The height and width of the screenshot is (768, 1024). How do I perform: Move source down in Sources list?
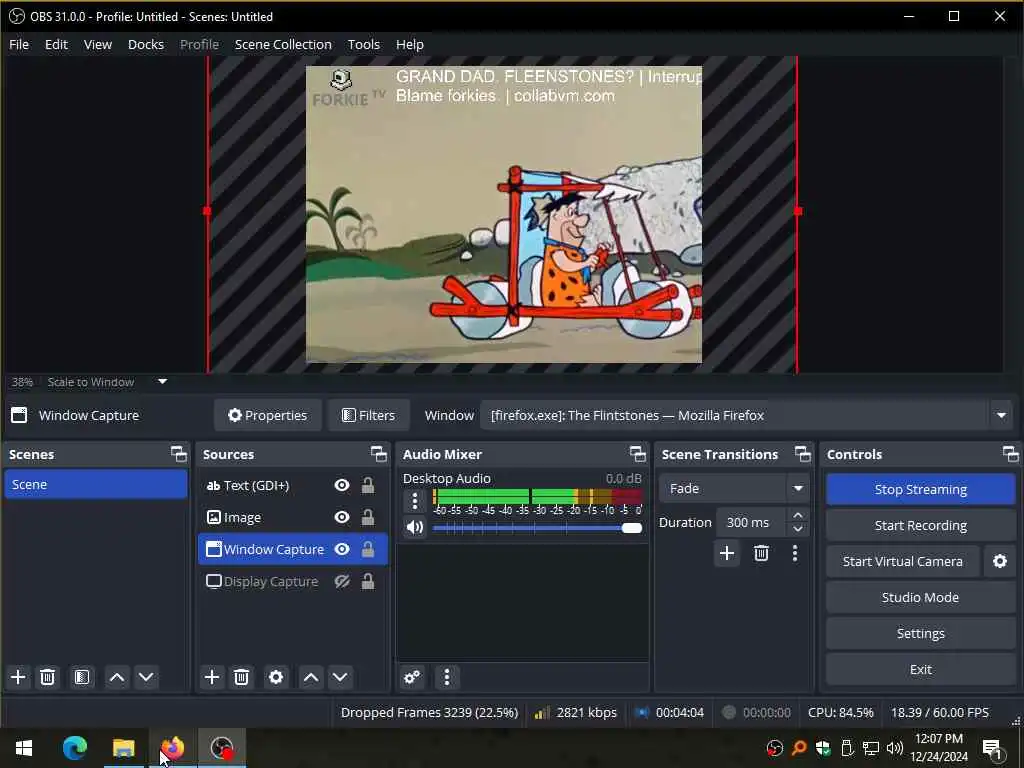point(340,677)
